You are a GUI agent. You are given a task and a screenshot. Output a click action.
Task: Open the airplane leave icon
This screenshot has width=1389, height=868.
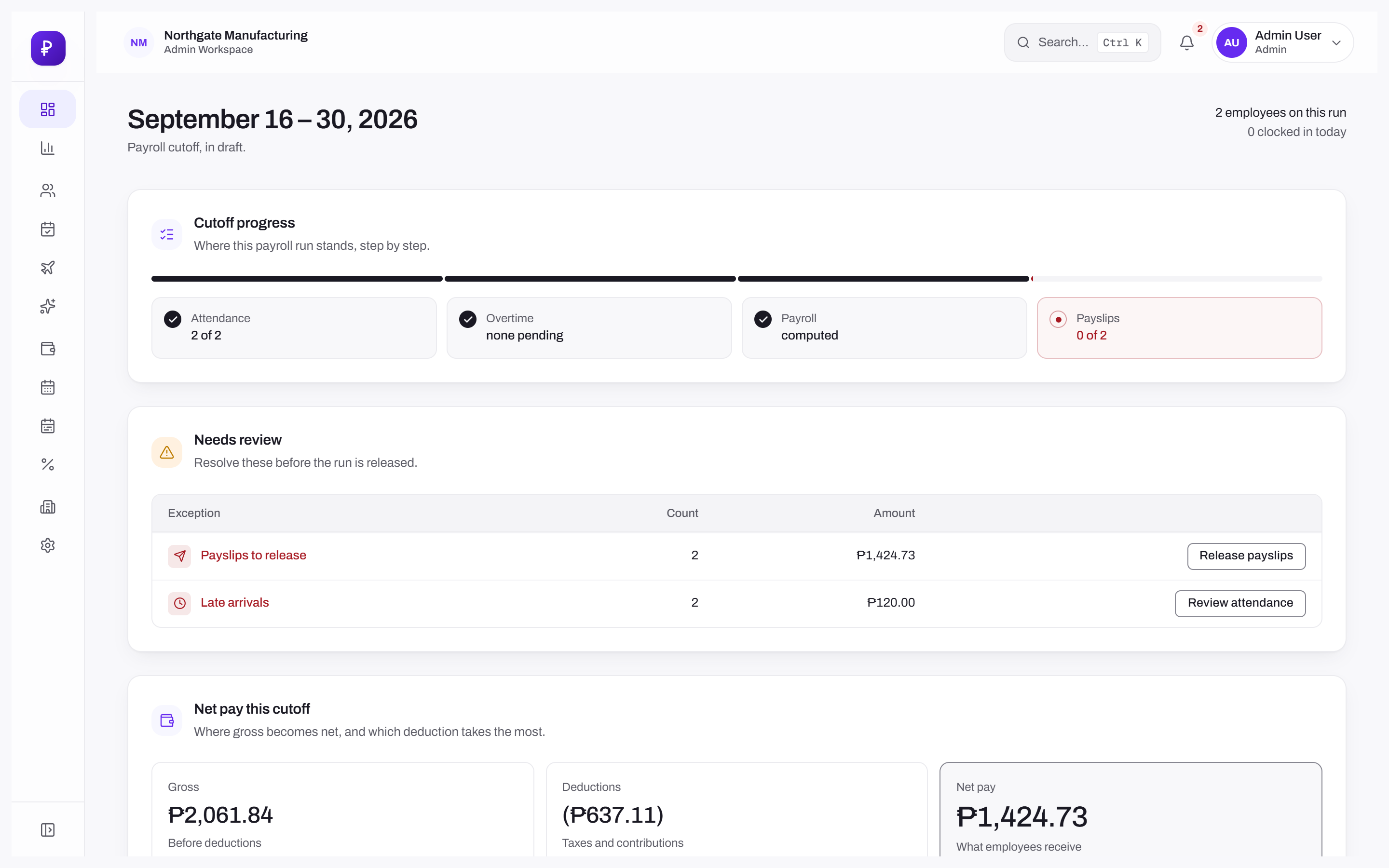point(48,268)
